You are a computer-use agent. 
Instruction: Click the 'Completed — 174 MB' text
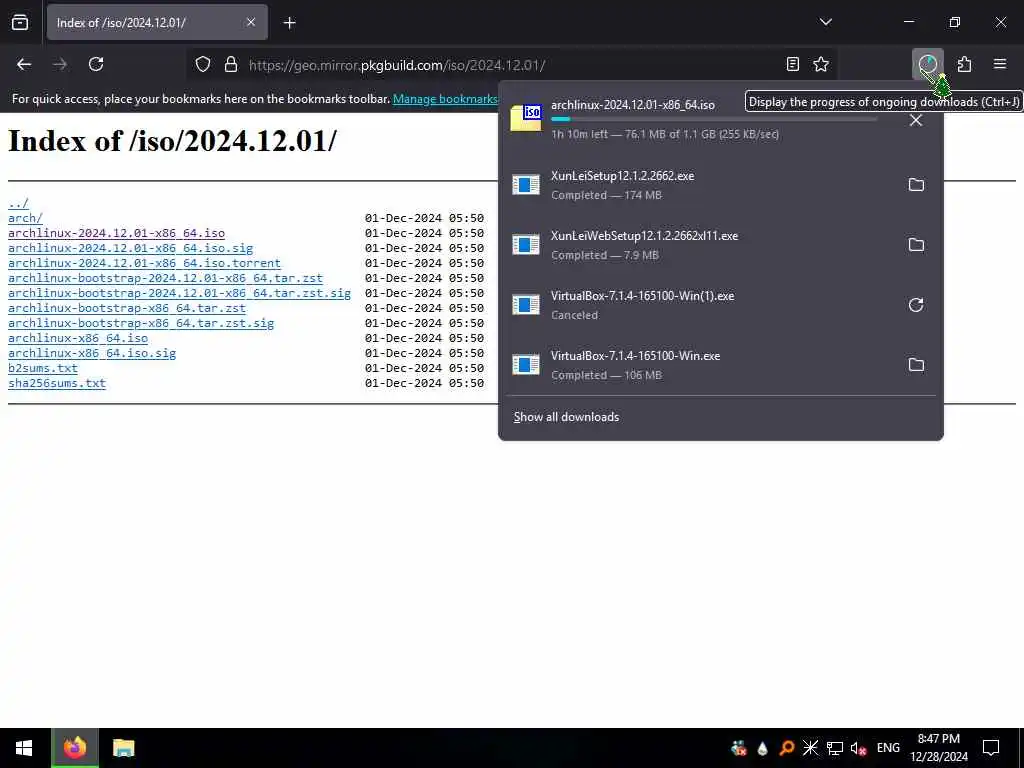[606, 195]
